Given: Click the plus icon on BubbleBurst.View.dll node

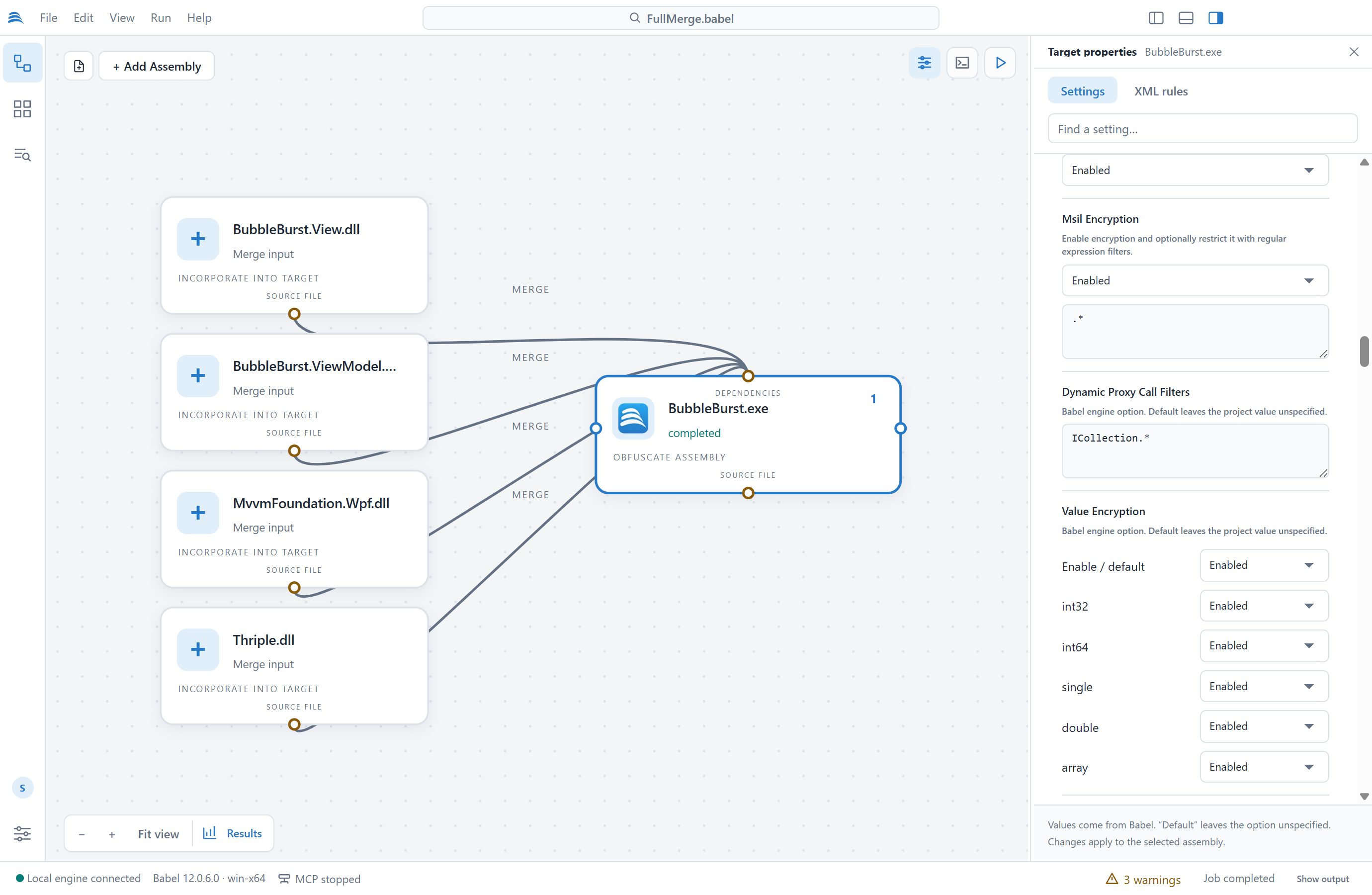Looking at the screenshot, I should pyautogui.click(x=198, y=239).
